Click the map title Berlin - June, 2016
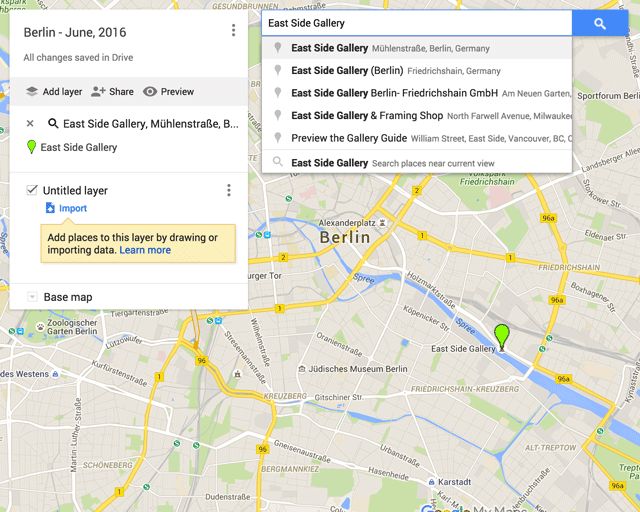The height and width of the screenshot is (512, 640). (75, 32)
